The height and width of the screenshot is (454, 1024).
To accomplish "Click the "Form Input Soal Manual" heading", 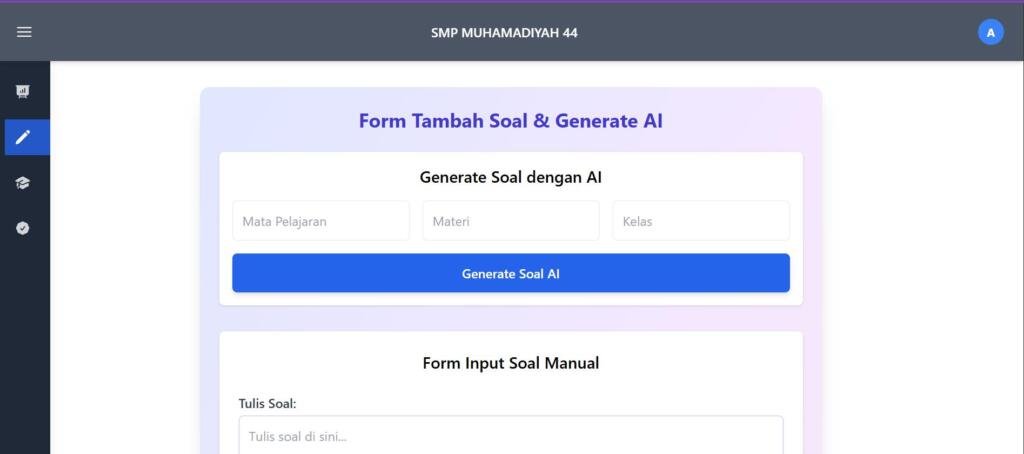I will [511, 363].
